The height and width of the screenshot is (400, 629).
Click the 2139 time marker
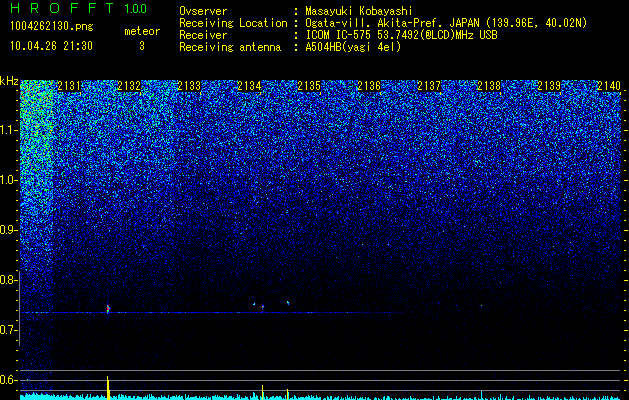549,86
